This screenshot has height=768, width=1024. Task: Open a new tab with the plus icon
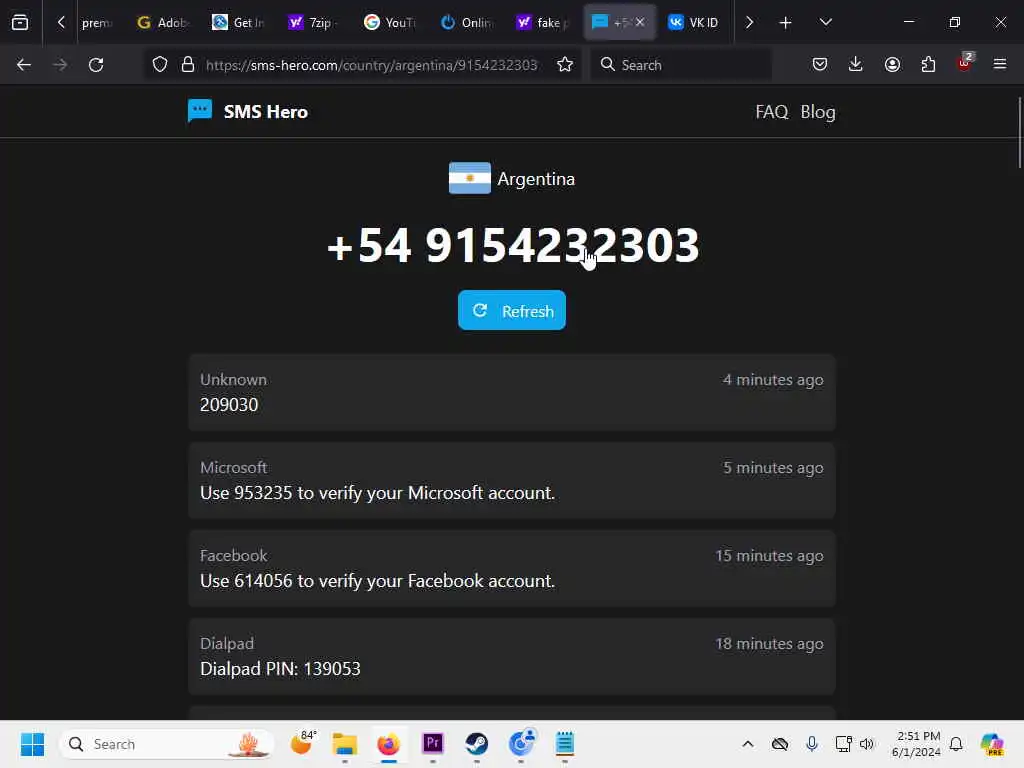click(786, 23)
